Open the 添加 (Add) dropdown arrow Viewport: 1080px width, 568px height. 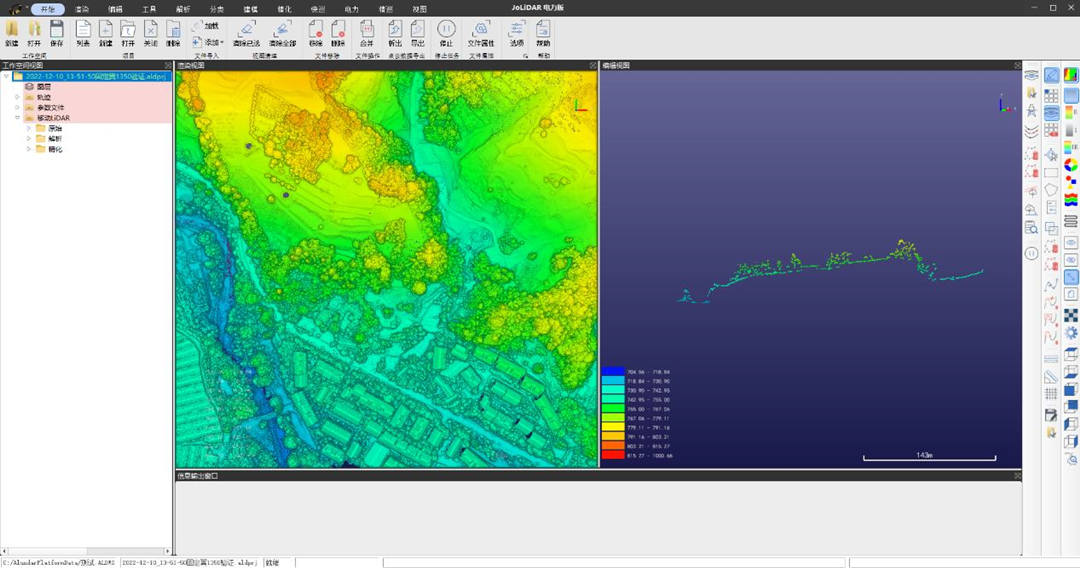coord(222,43)
